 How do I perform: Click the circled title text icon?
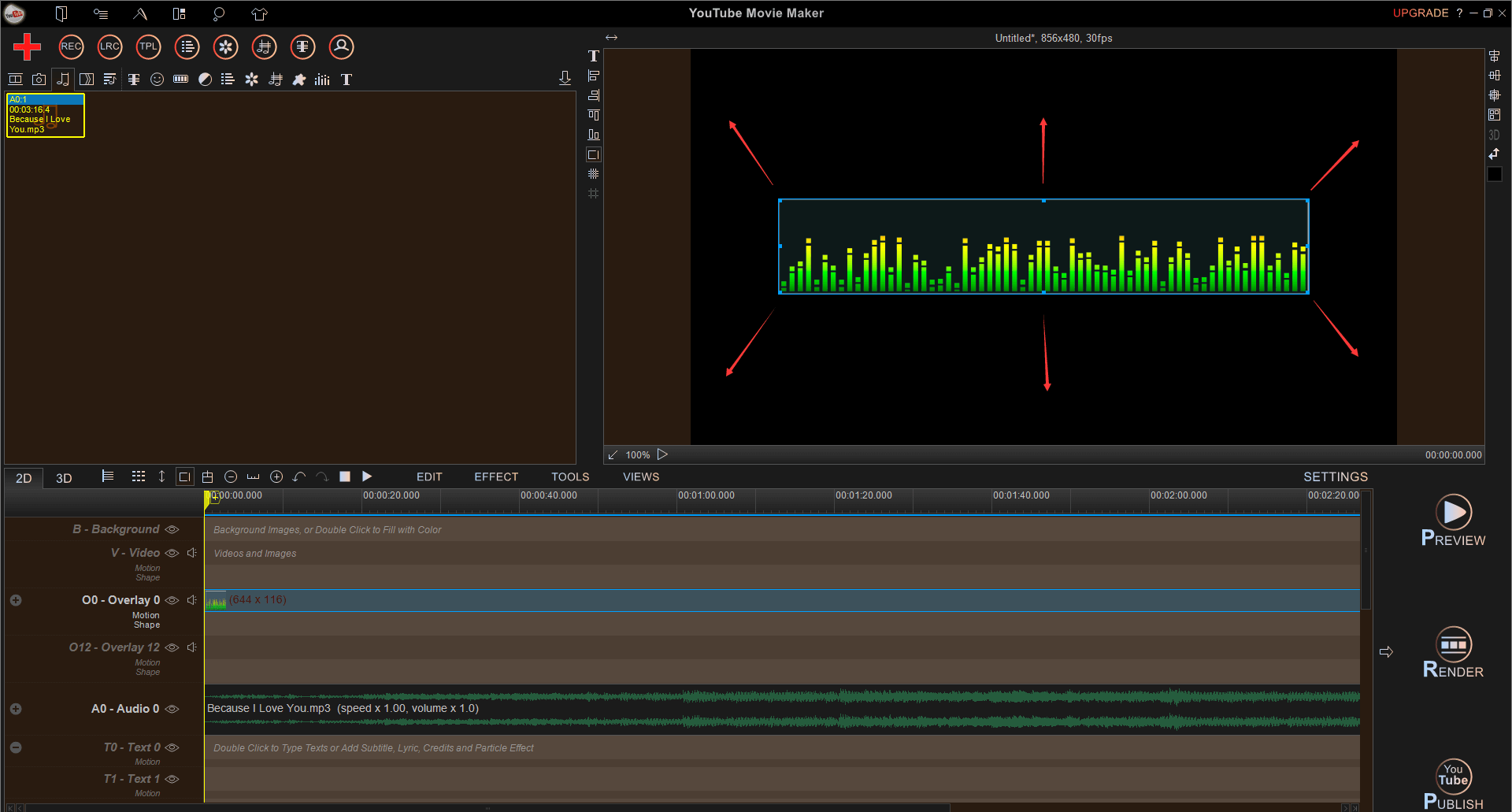302,47
